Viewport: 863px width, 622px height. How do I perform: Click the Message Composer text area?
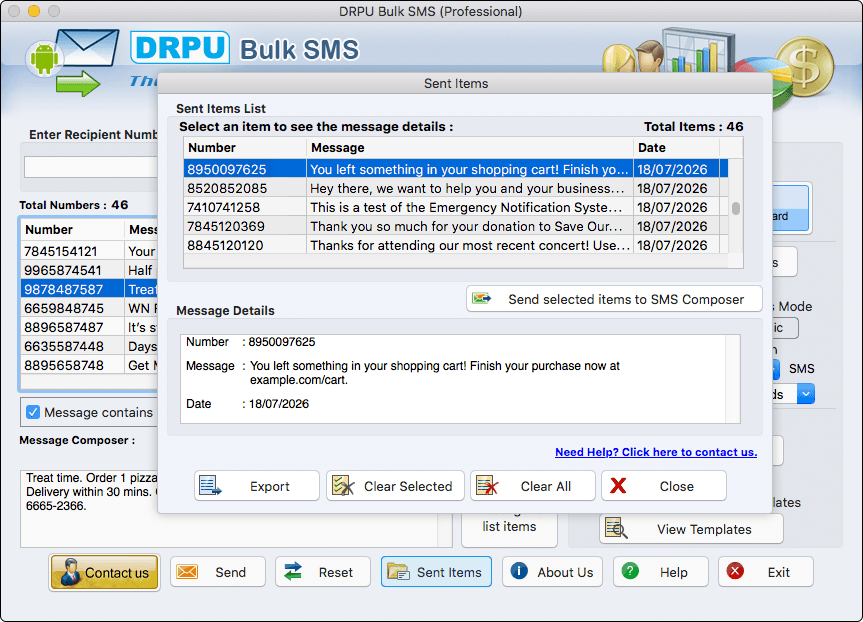coord(229,508)
